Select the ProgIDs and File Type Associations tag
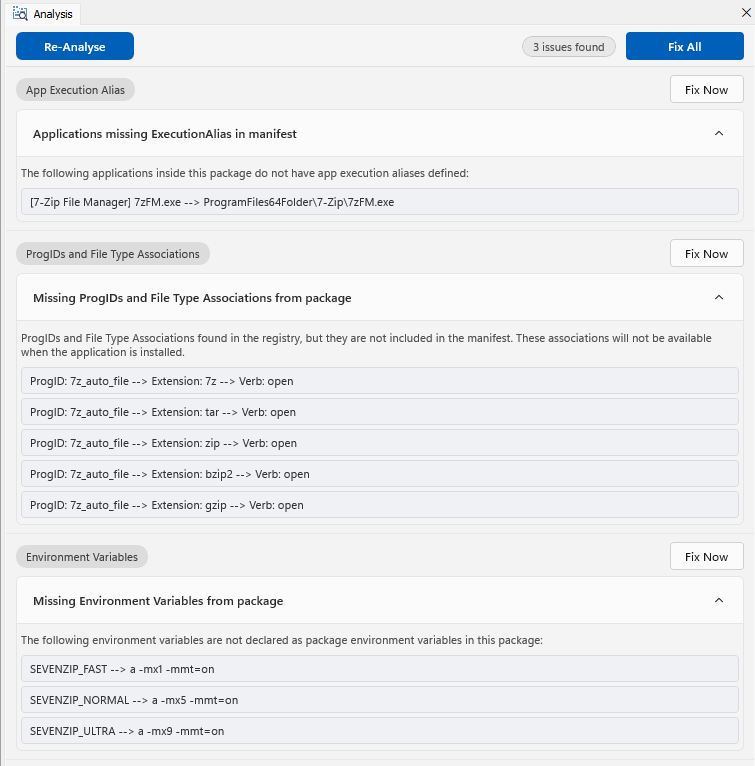The height and width of the screenshot is (766, 755). [113, 254]
